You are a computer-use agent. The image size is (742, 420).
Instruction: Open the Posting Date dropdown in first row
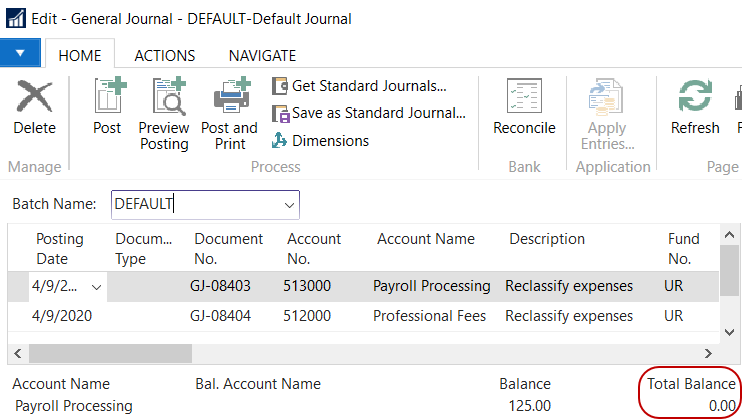point(97,287)
